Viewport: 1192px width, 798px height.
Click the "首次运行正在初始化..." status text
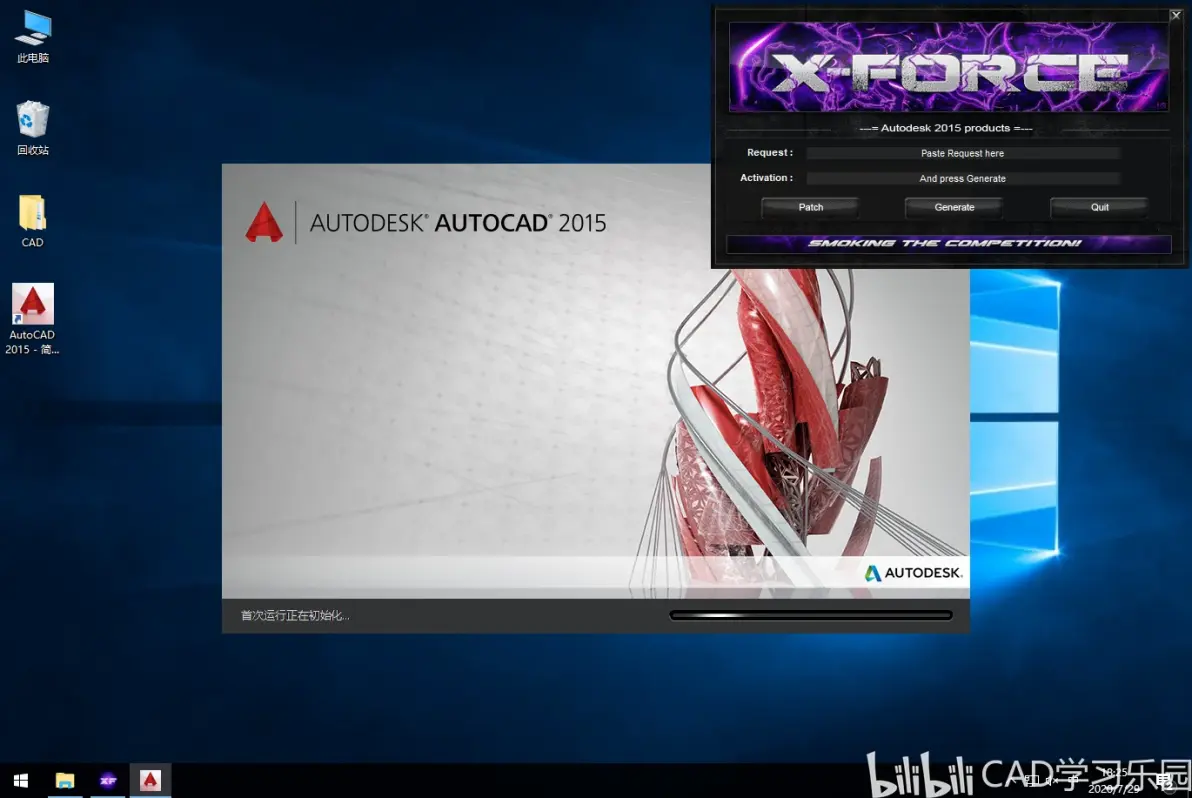[x=295, y=616]
